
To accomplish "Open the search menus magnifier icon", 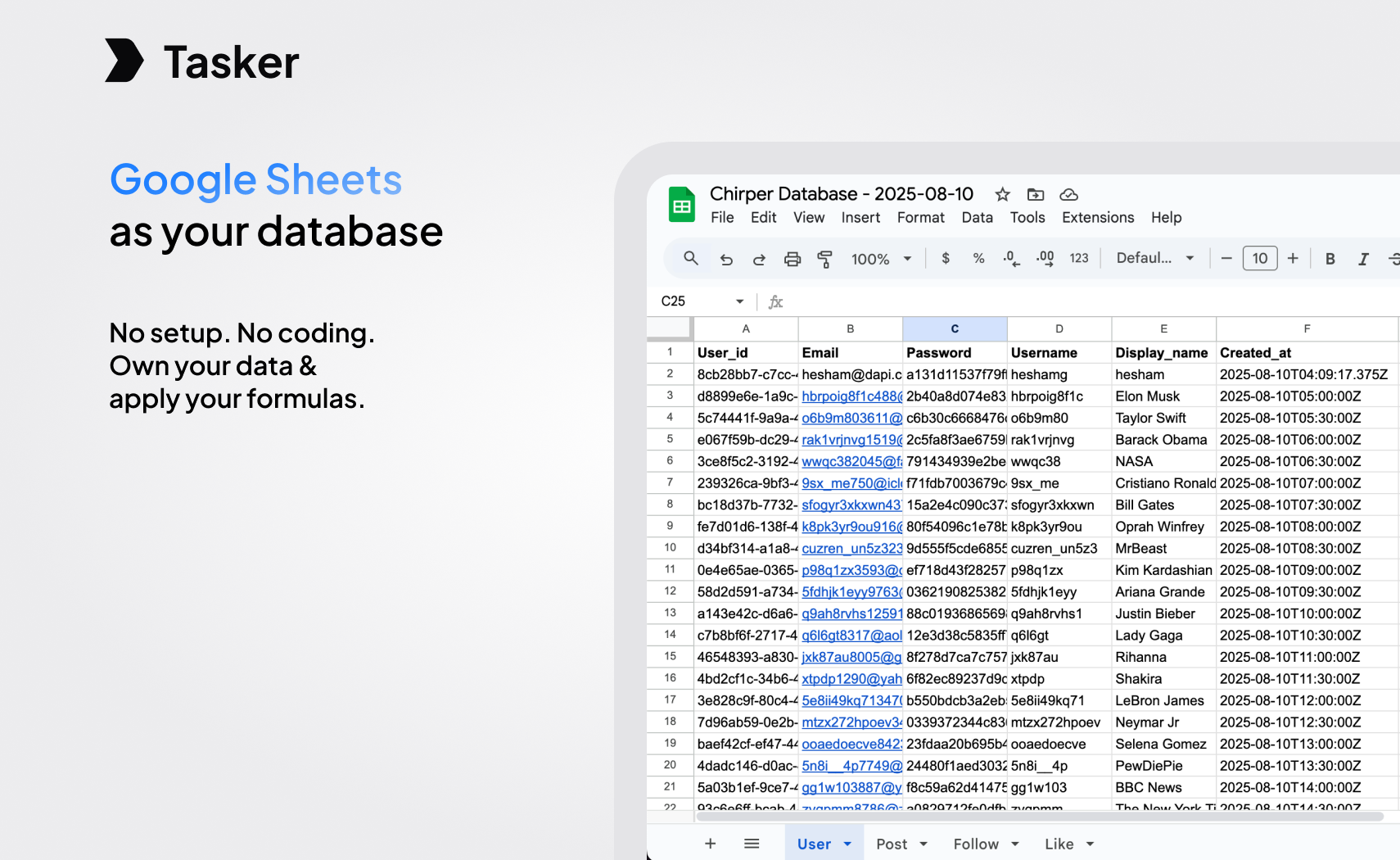I will click(691, 258).
